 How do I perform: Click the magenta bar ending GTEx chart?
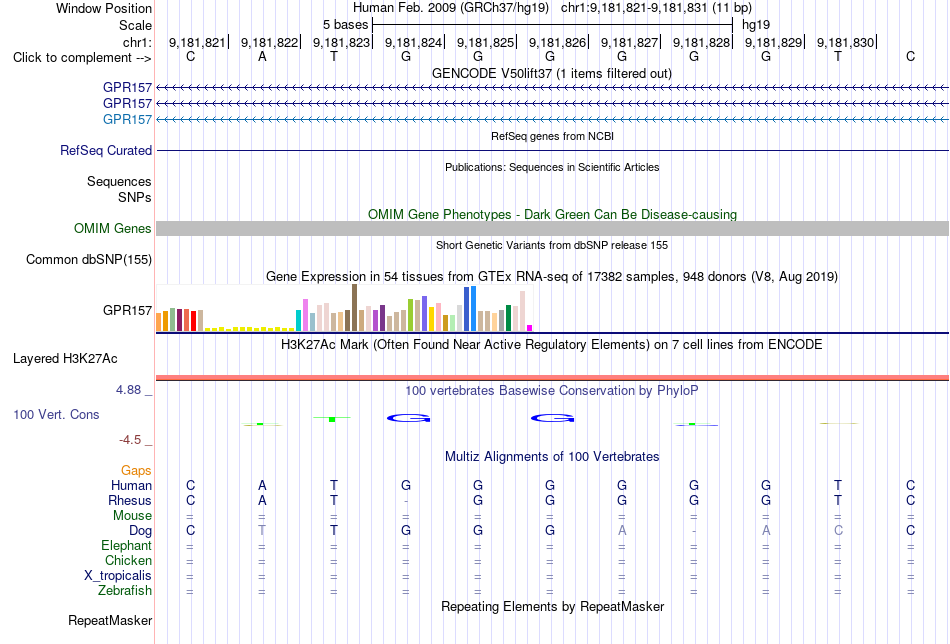click(x=530, y=328)
